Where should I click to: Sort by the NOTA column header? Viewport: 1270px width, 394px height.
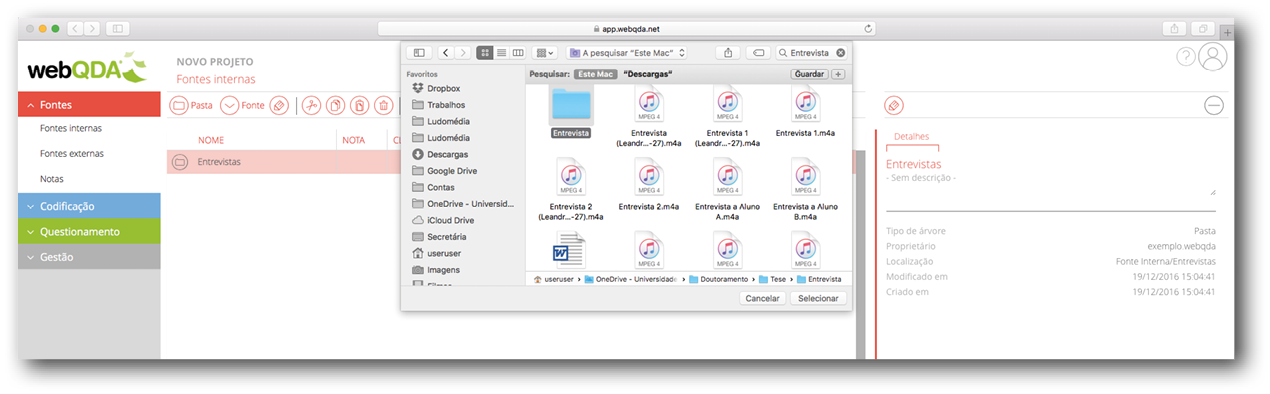[x=354, y=140]
